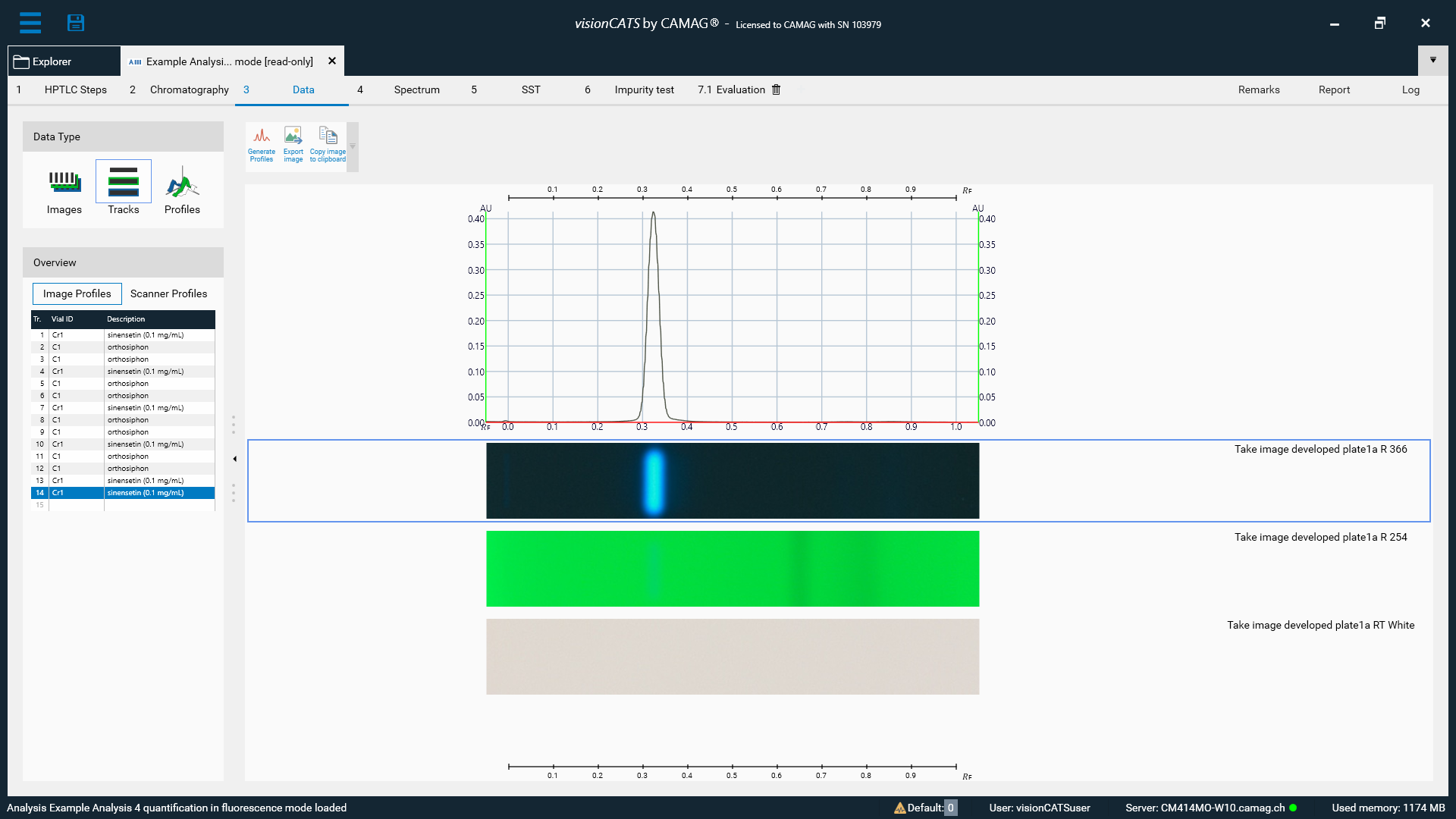The width and height of the screenshot is (1456, 819).
Task: Switch to the Spectrum step tab
Action: click(416, 89)
